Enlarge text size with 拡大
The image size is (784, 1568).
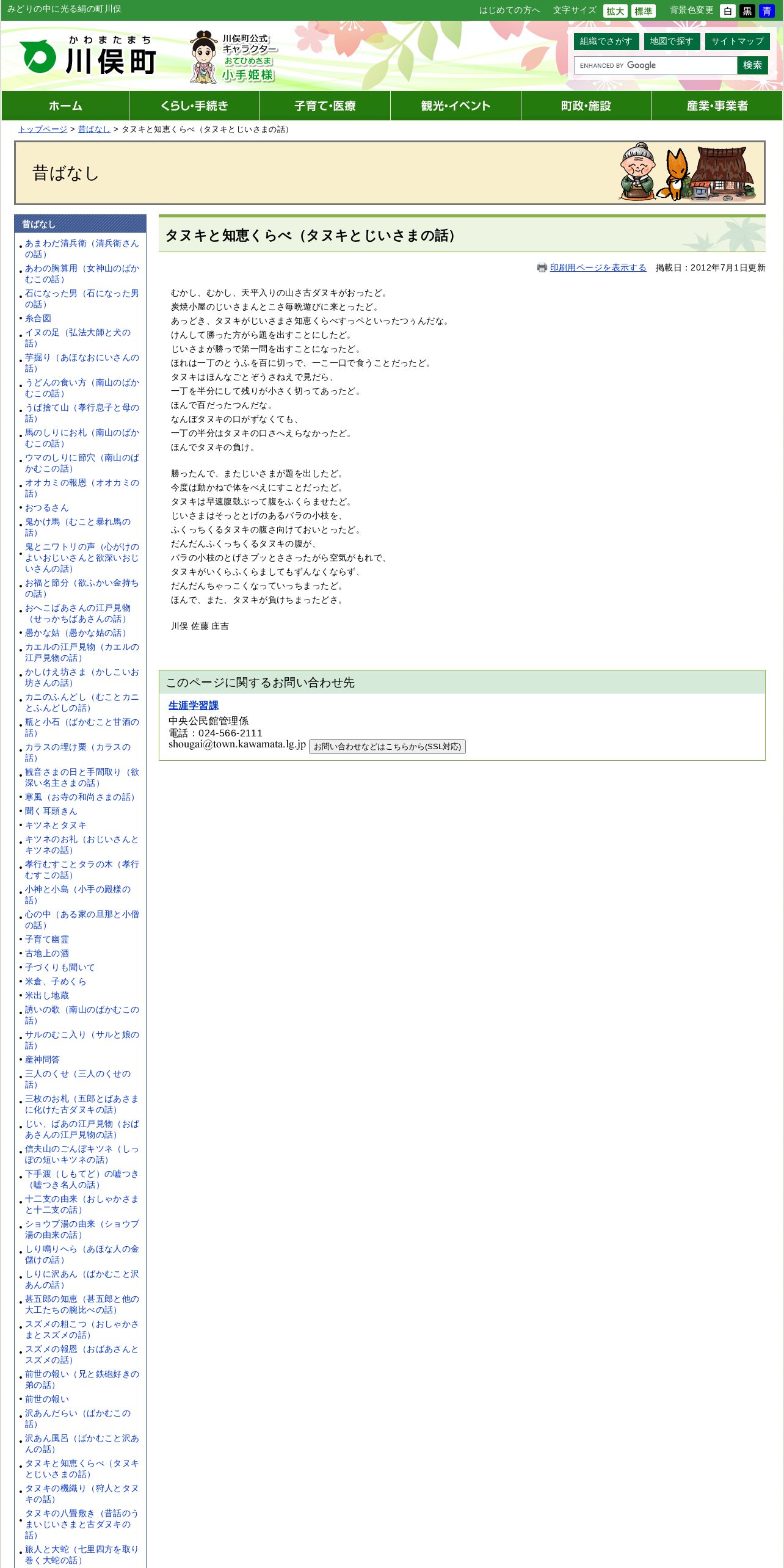[615, 11]
